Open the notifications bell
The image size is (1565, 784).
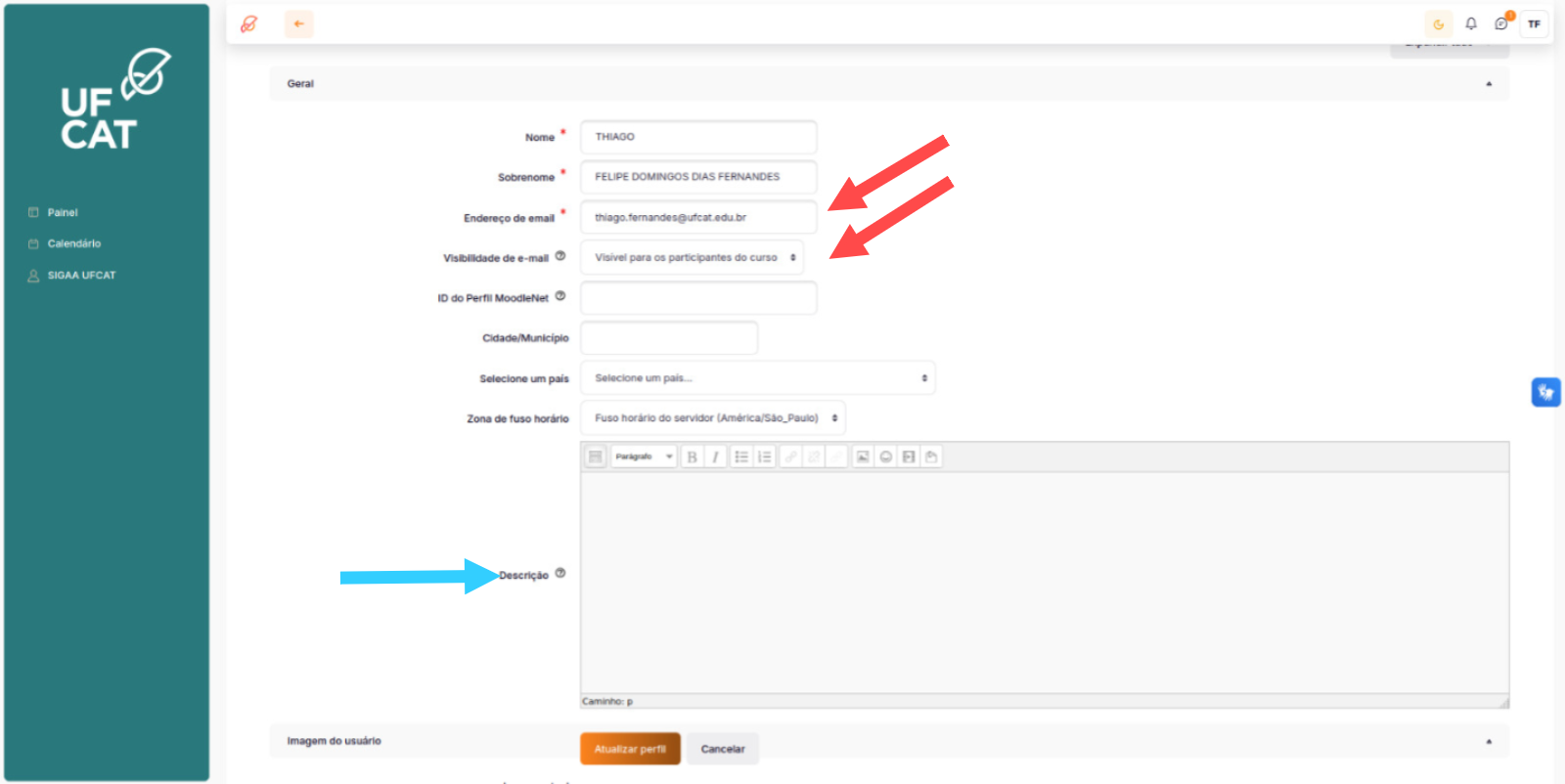(1471, 23)
